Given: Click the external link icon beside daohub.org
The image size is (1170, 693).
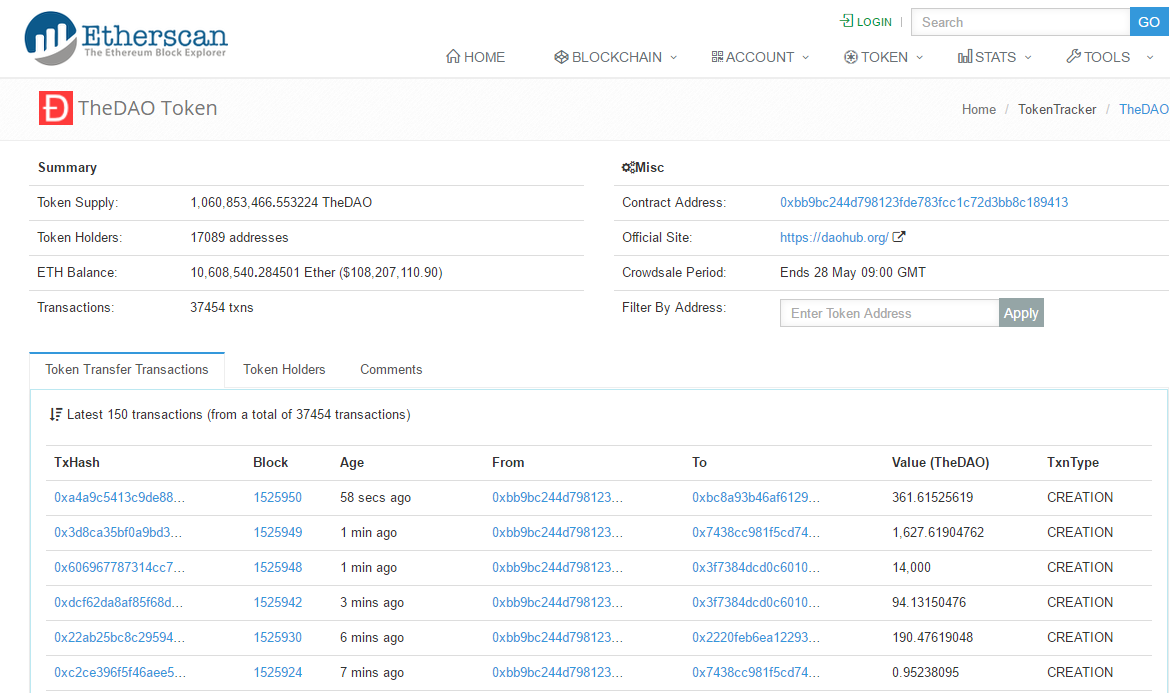Looking at the screenshot, I should (899, 237).
